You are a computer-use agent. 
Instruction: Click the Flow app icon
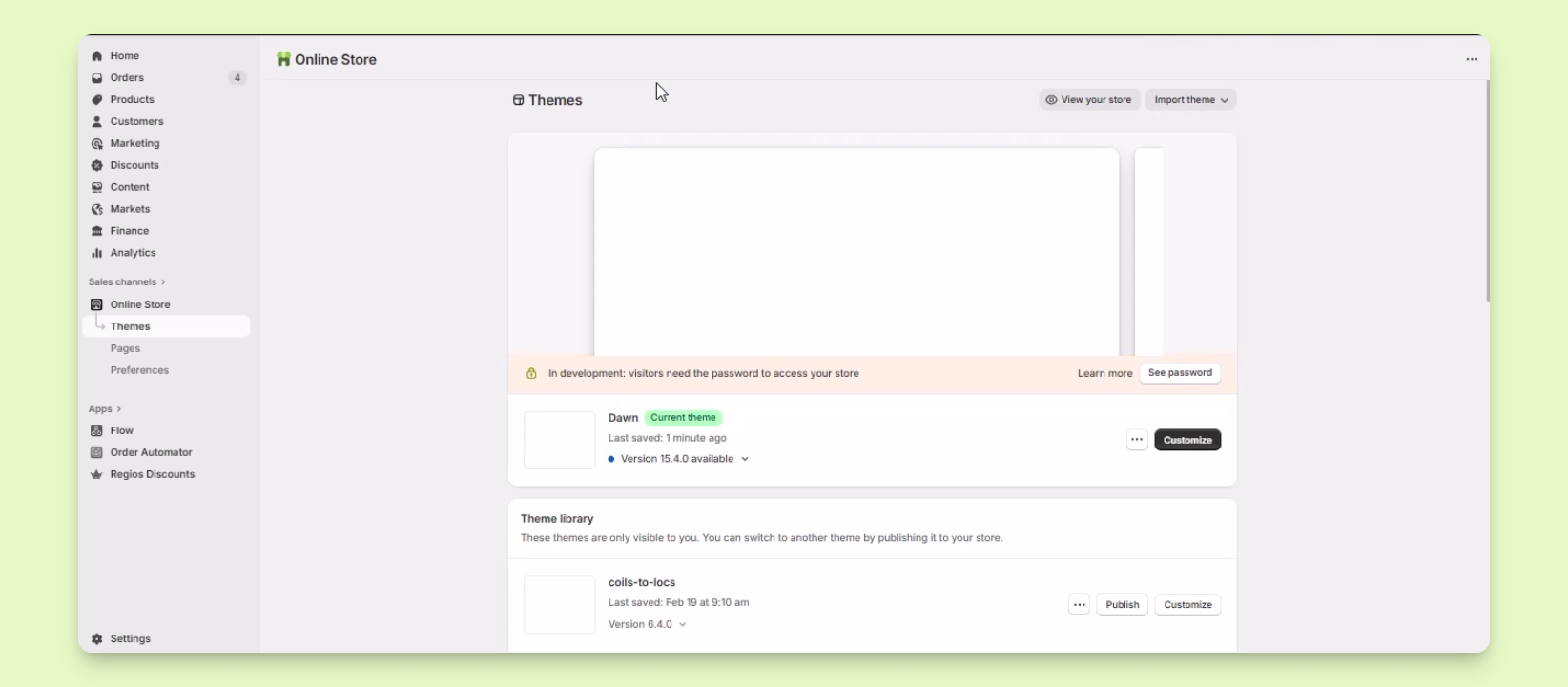(x=96, y=431)
